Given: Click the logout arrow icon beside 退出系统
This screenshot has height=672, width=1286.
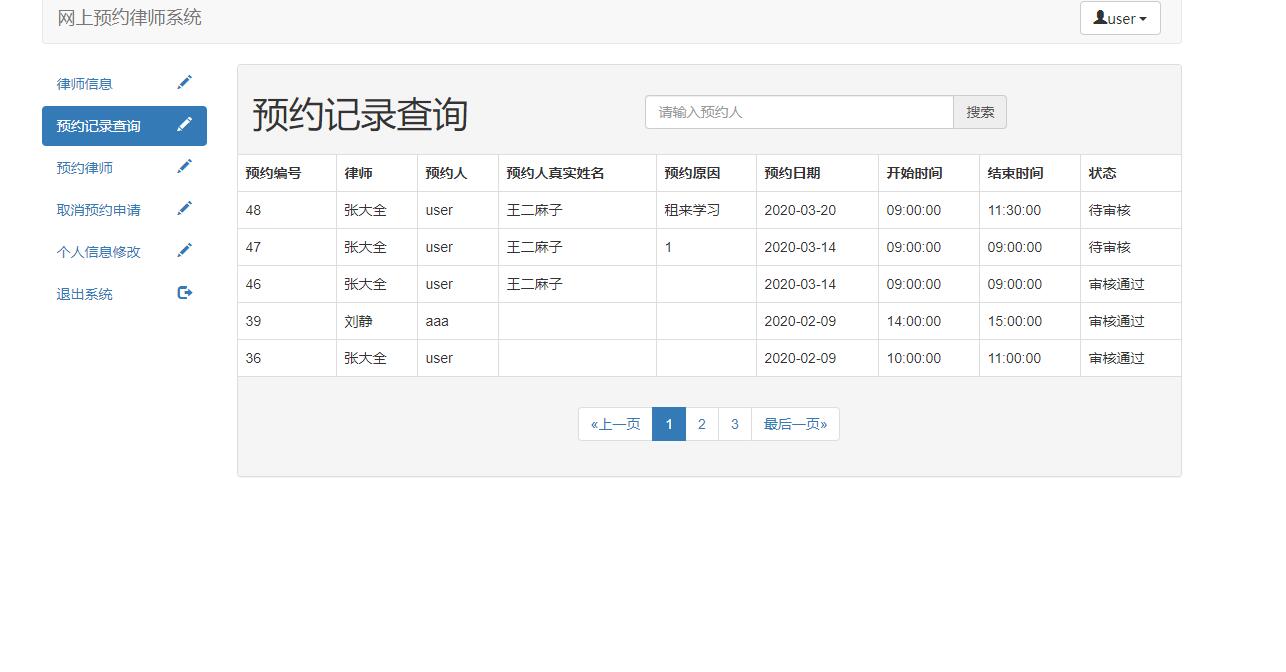Looking at the screenshot, I should pyautogui.click(x=184, y=293).
